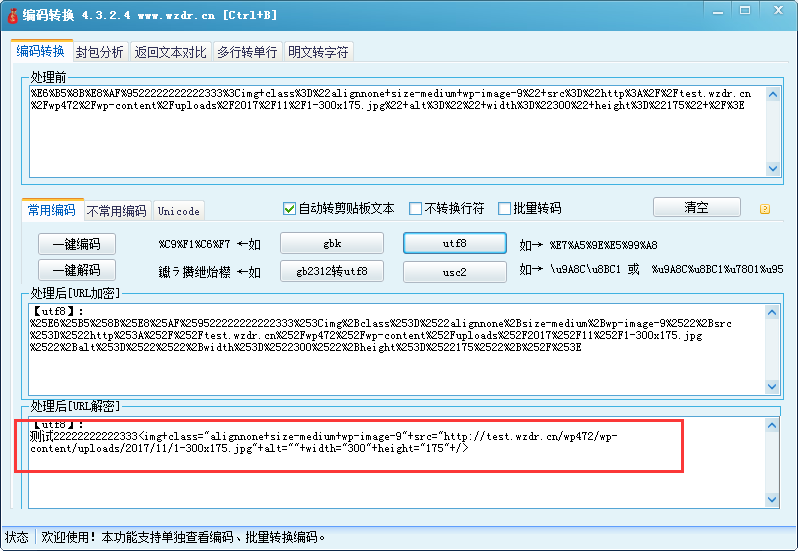Viewport: 798px width, 551px height.
Task: Click the 一键编码 button
Action: pyautogui.click(x=77, y=244)
